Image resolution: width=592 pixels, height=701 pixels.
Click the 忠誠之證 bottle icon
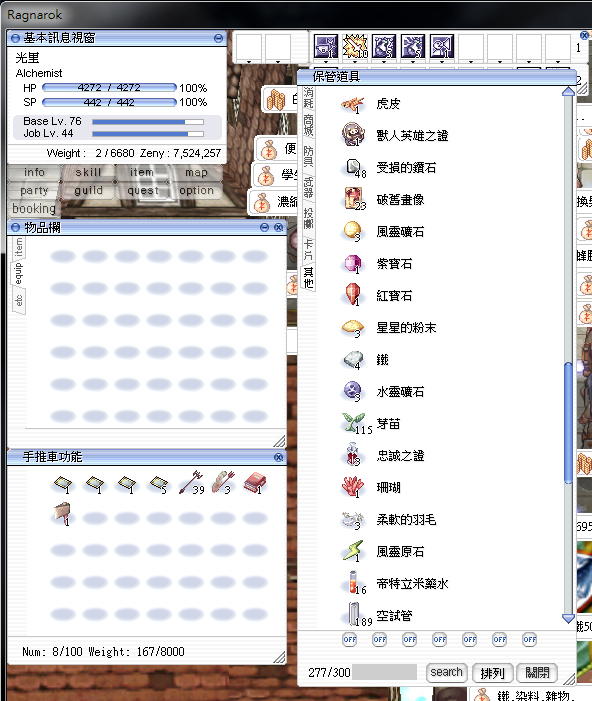(352, 454)
